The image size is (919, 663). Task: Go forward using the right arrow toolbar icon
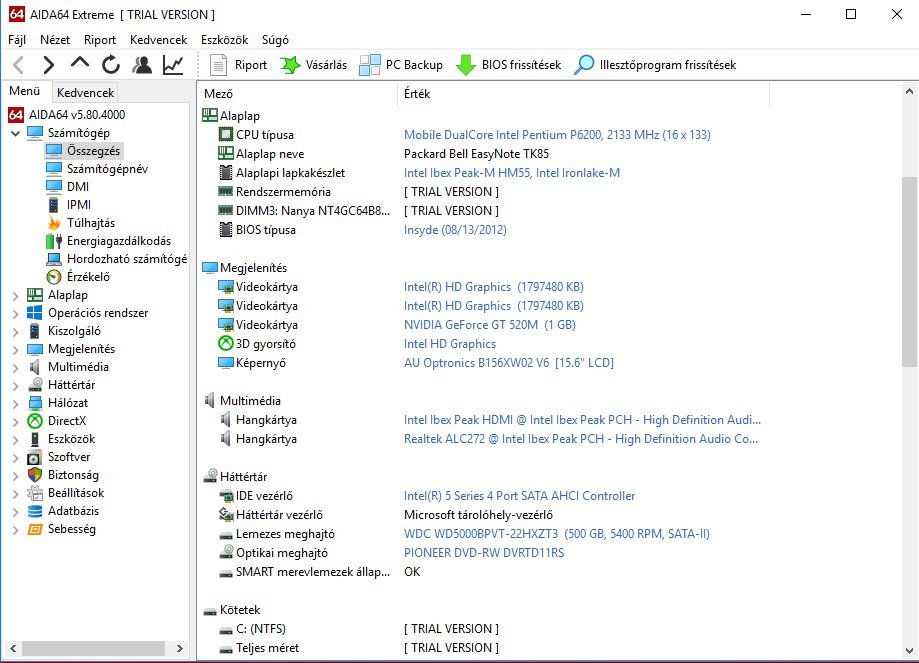coord(49,64)
